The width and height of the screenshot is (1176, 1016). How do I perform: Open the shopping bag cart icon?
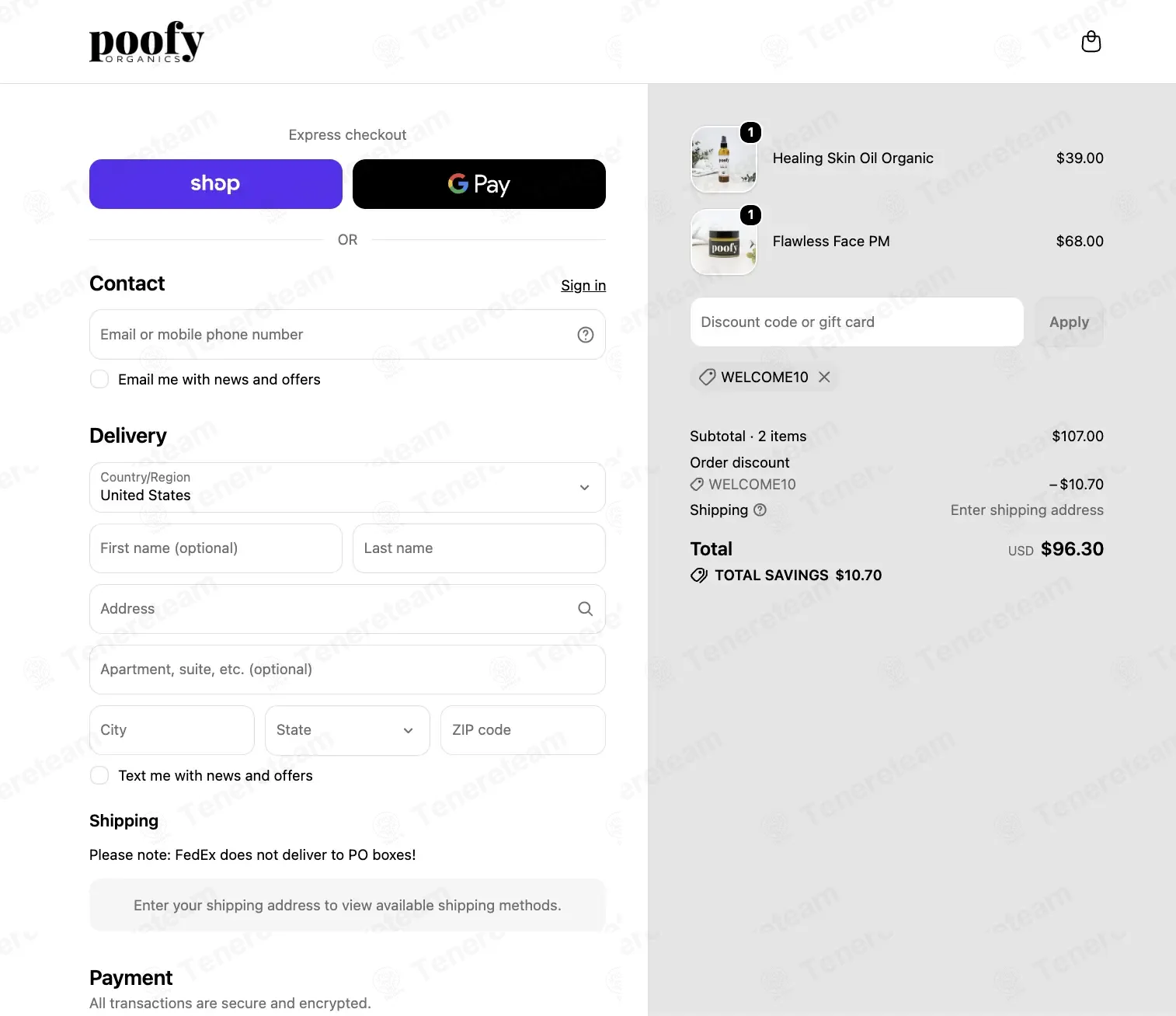(x=1091, y=41)
